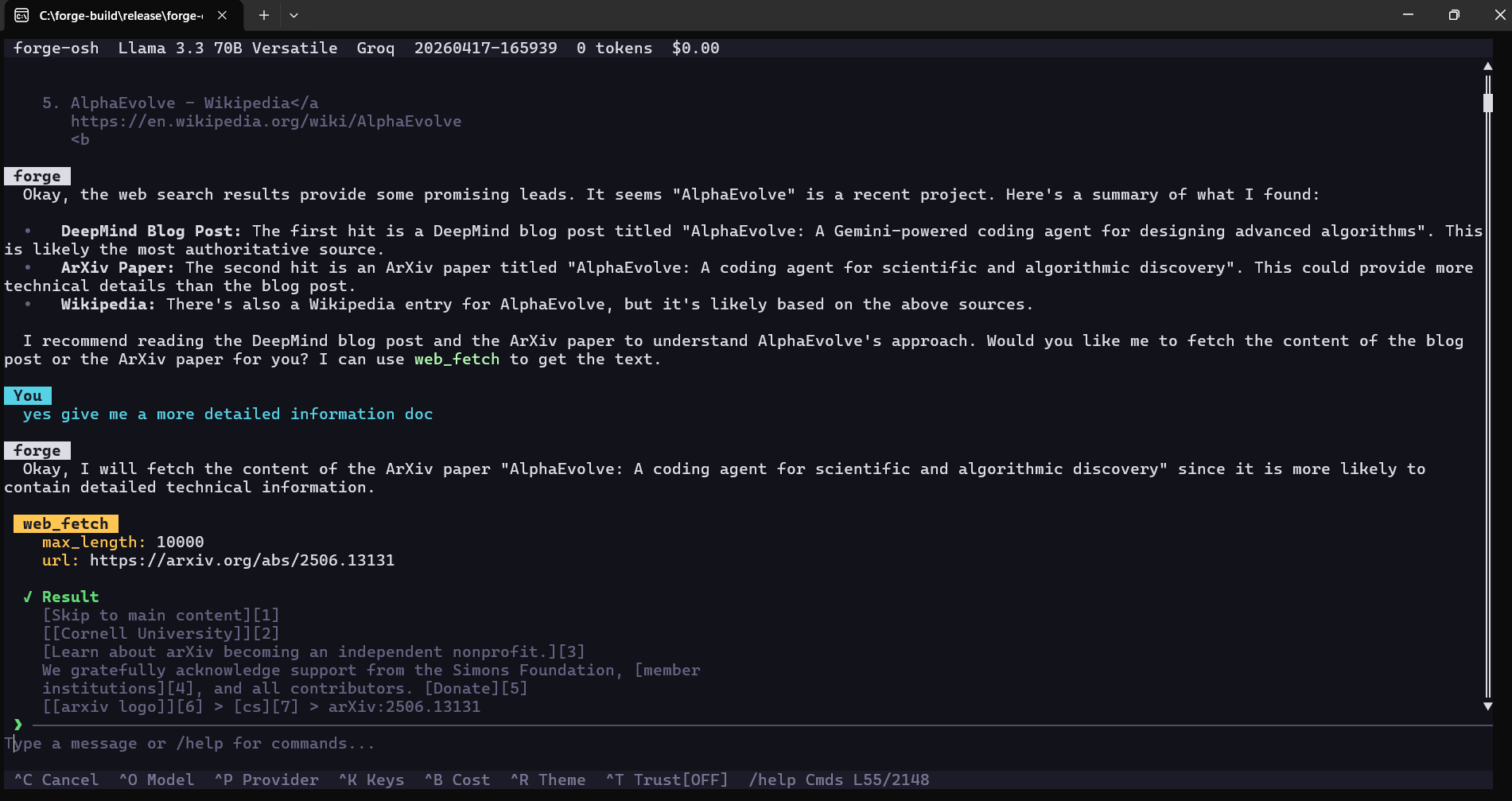Click the 'Learn about arXiv becoming an independent nonprofit' line
The width and height of the screenshot is (1512, 801).
[x=314, y=652]
